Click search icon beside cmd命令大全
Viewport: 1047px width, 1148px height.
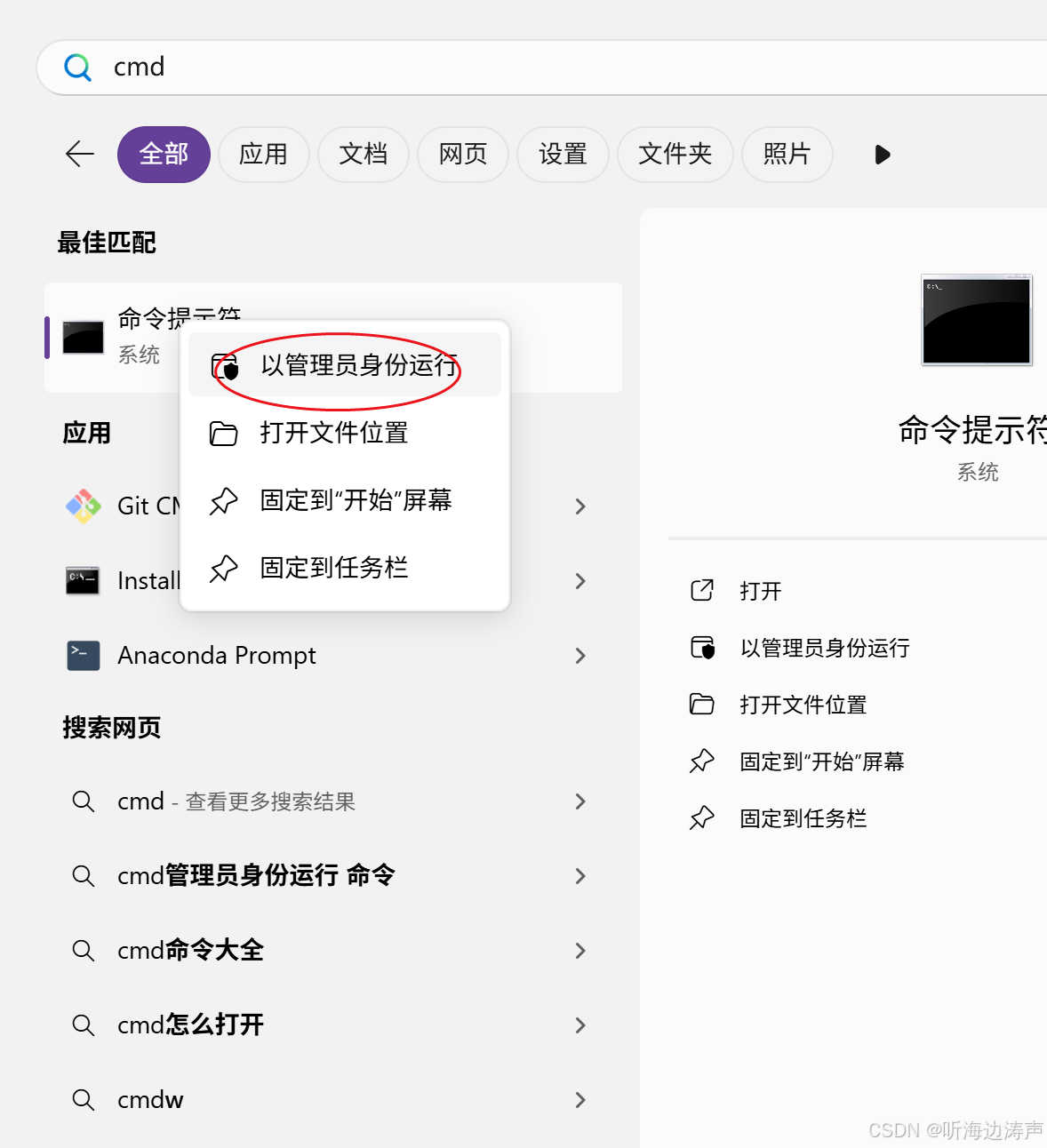[84, 951]
